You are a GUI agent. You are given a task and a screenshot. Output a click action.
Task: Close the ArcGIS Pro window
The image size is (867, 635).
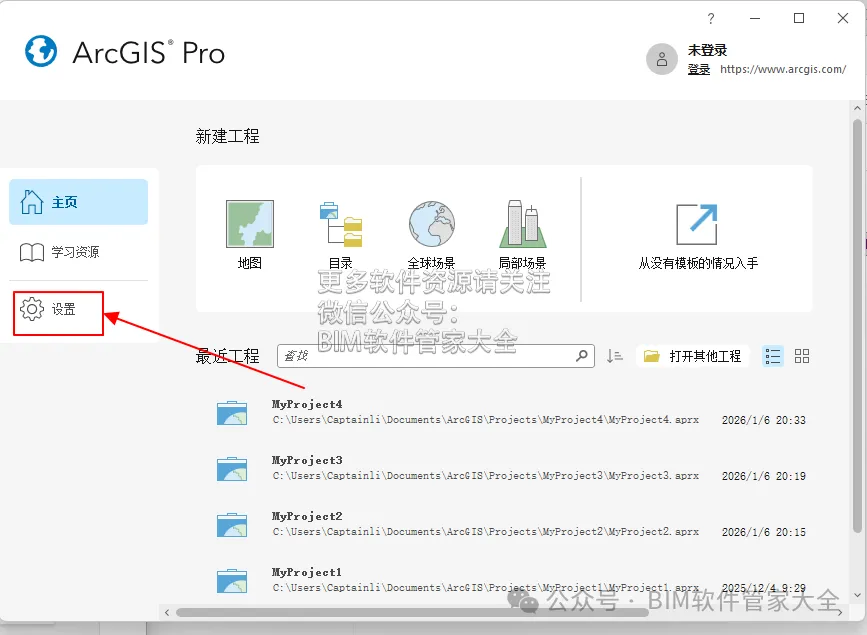click(x=843, y=19)
